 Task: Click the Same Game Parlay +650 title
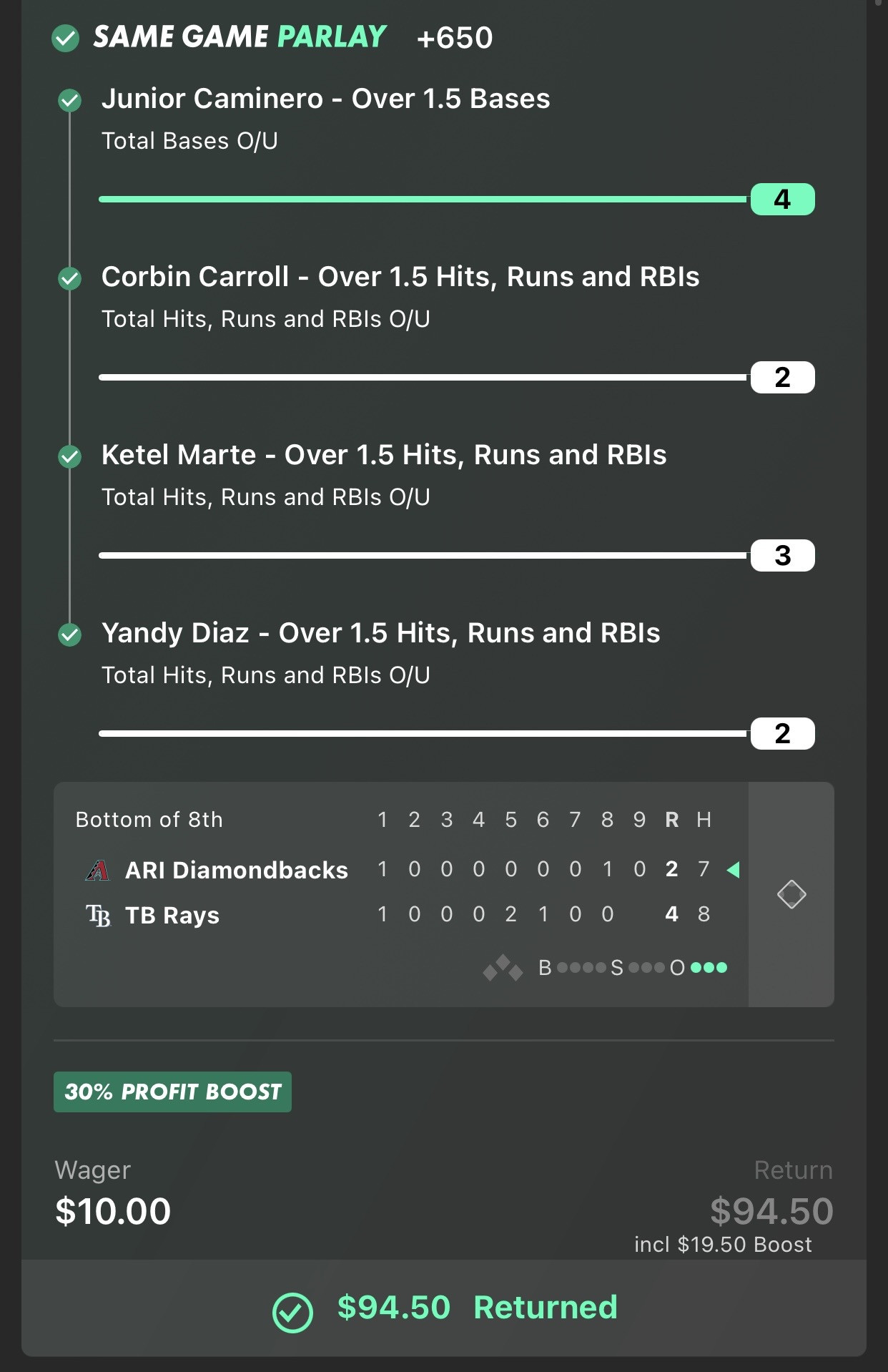293,37
